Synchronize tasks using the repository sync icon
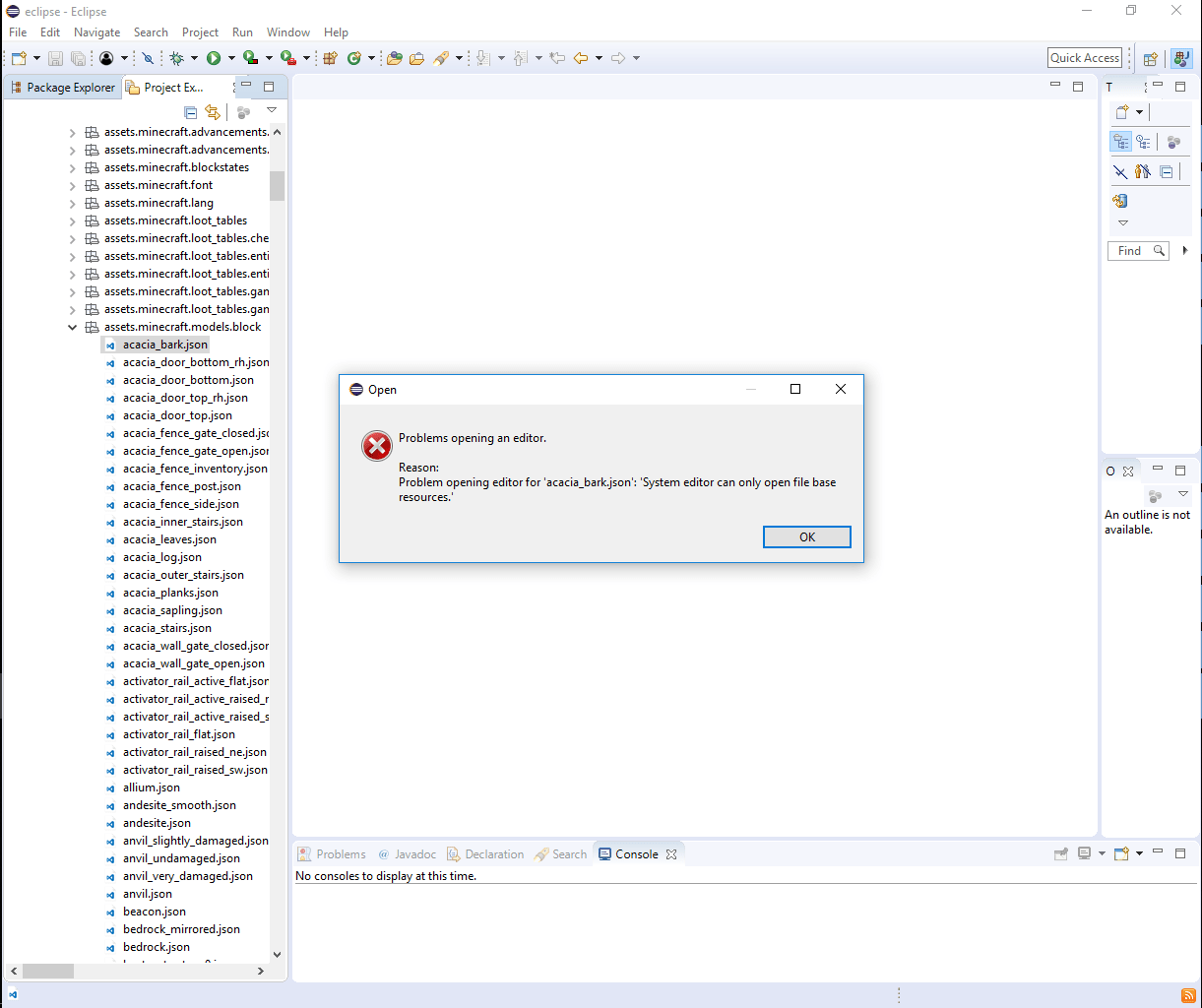Screen dimensions: 1202x1008 point(1120,200)
